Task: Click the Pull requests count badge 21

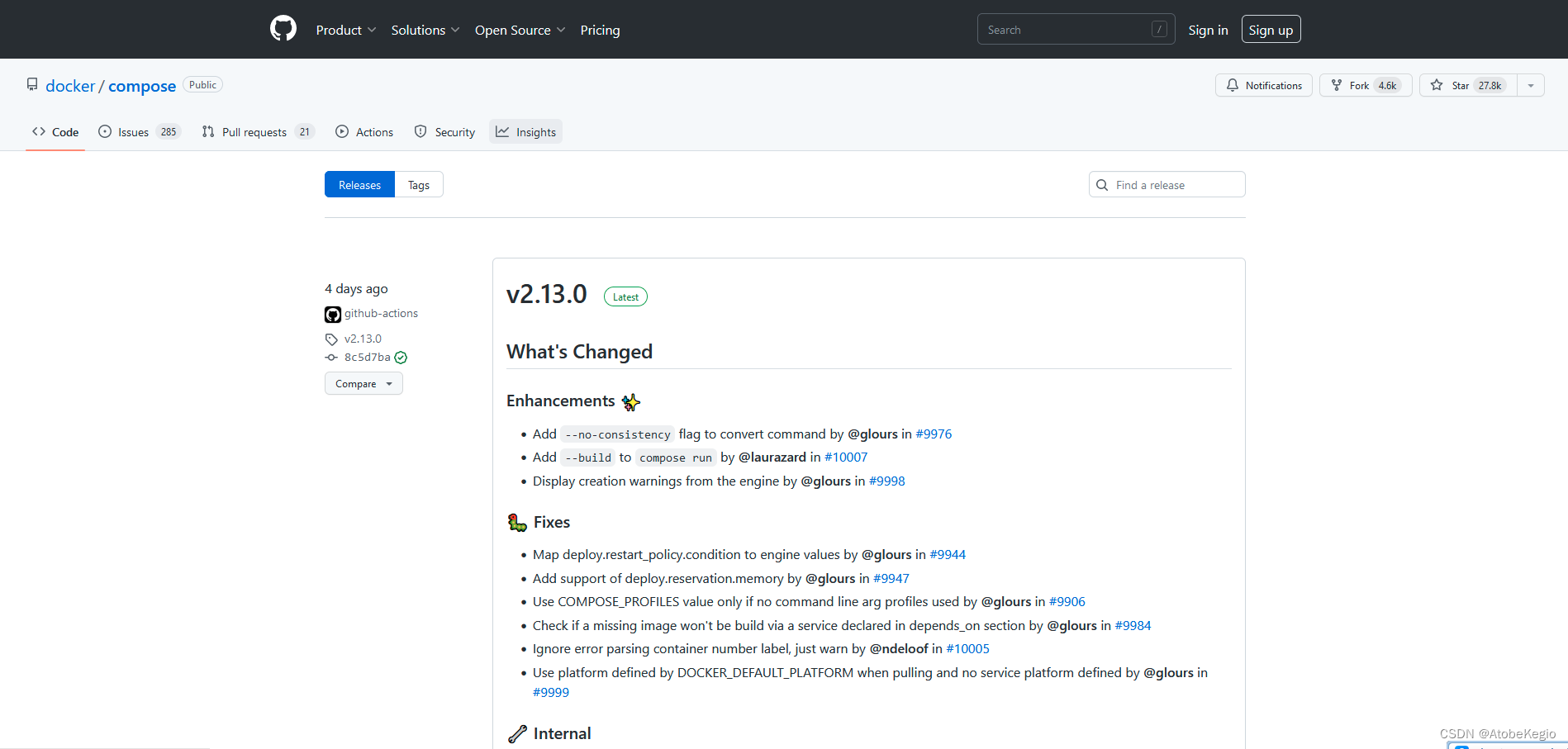Action: click(x=305, y=132)
